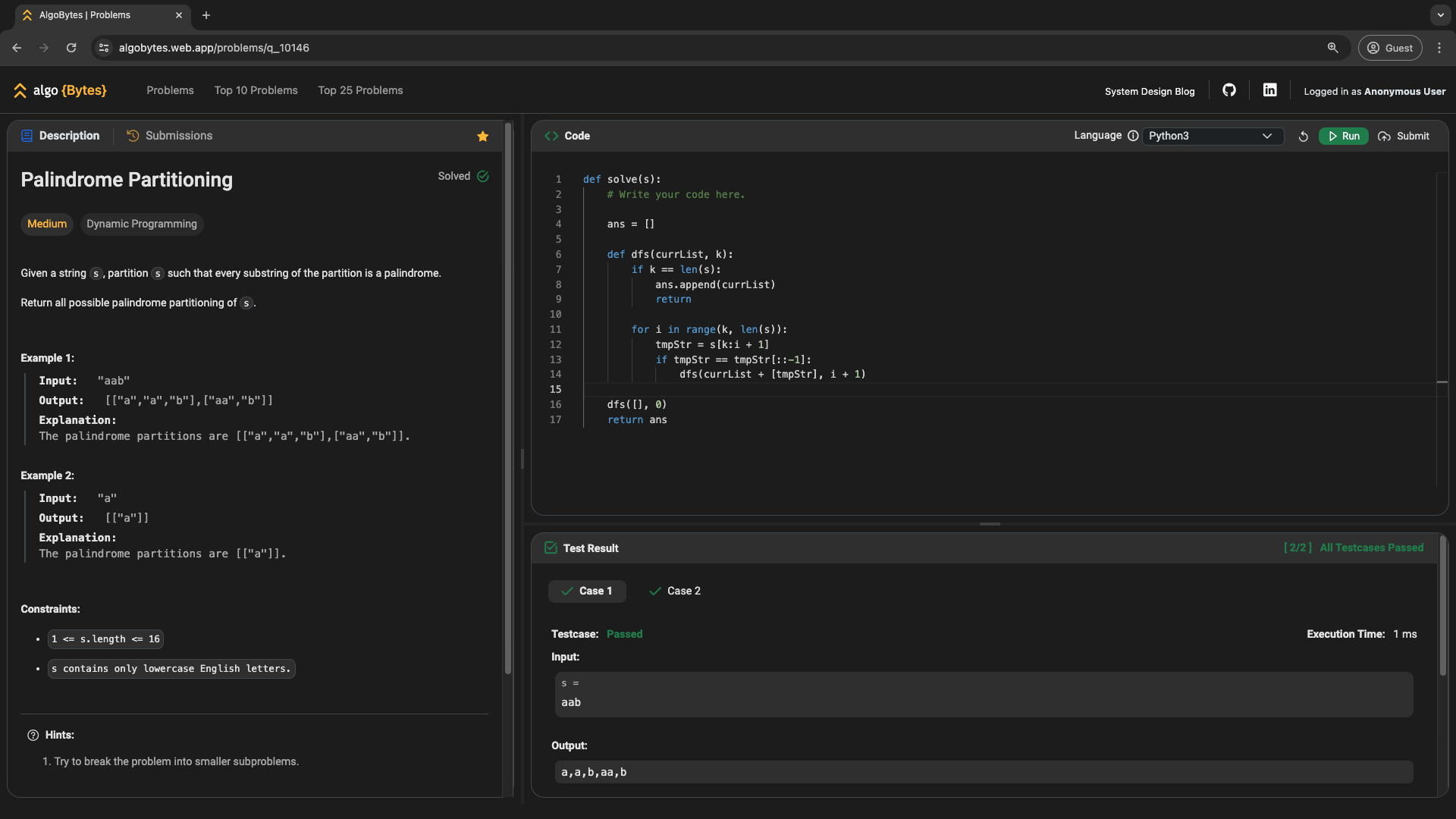The image size is (1456, 819).
Task: Click the Top 10 Problems menu item
Action: tap(256, 91)
